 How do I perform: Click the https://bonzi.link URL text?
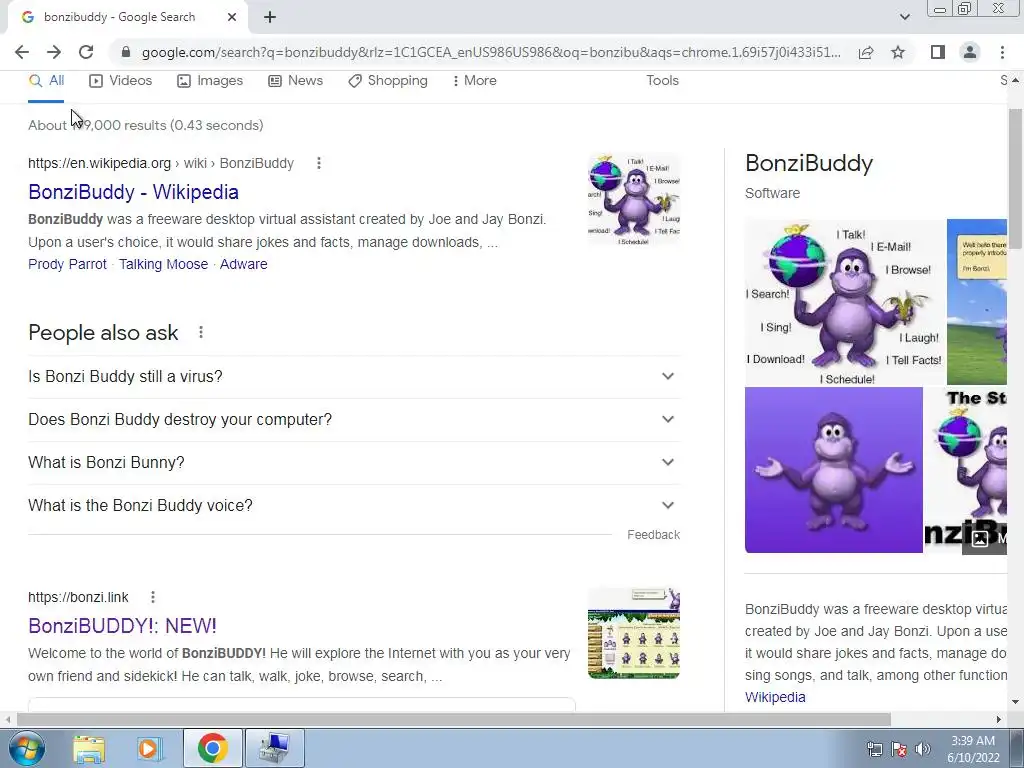[78, 597]
